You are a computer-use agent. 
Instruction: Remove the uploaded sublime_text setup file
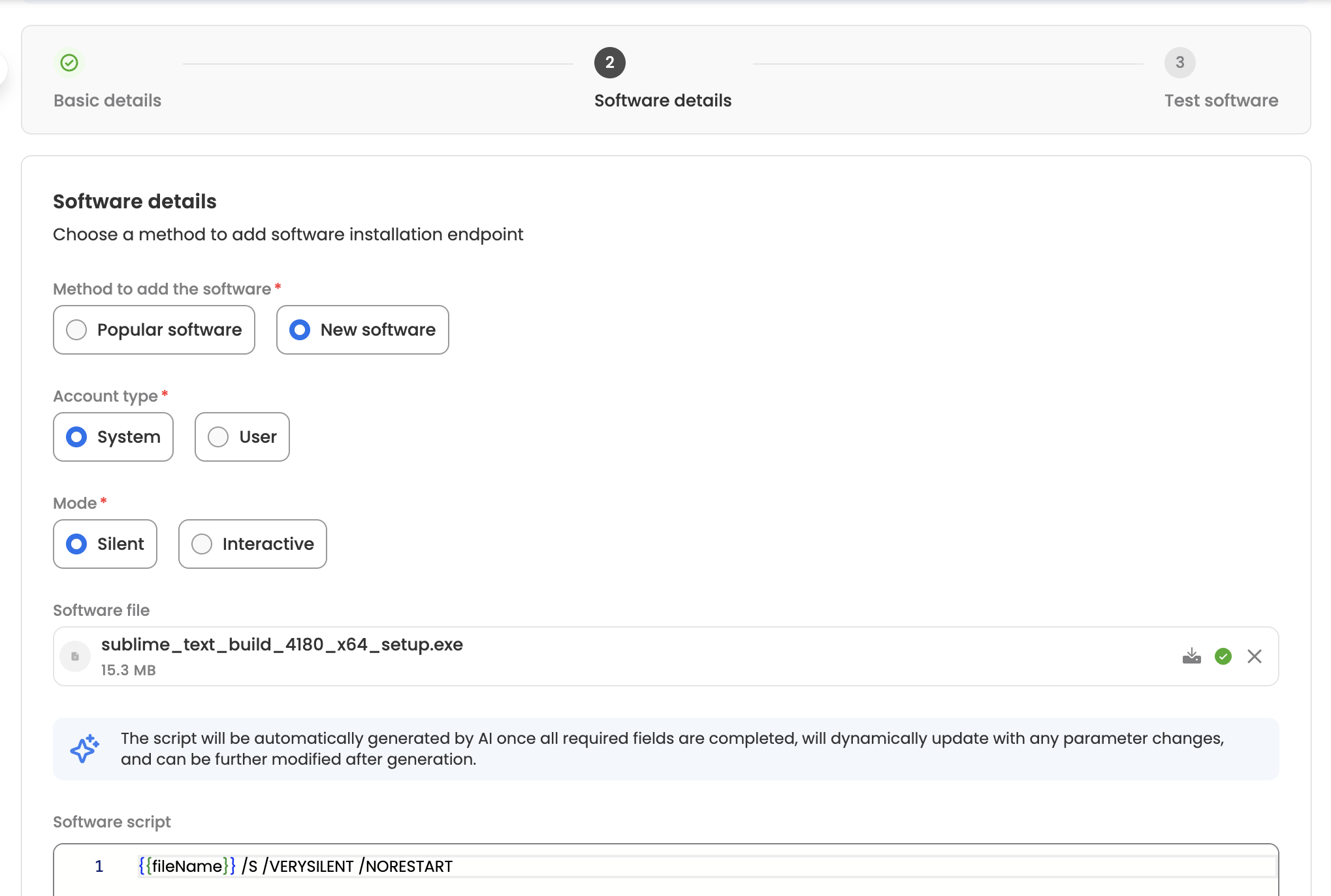click(x=1254, y=656)
